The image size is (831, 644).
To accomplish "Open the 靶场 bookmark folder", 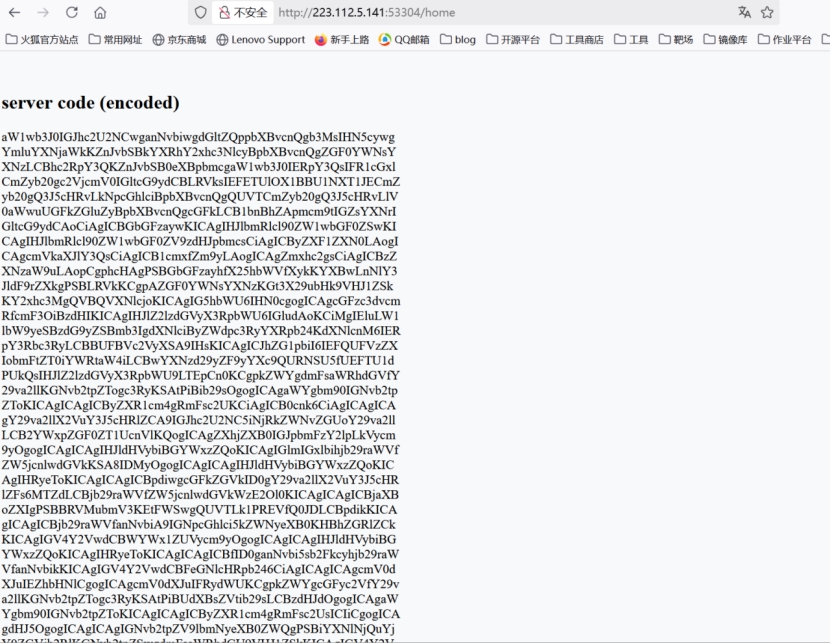I will [676, 40].
